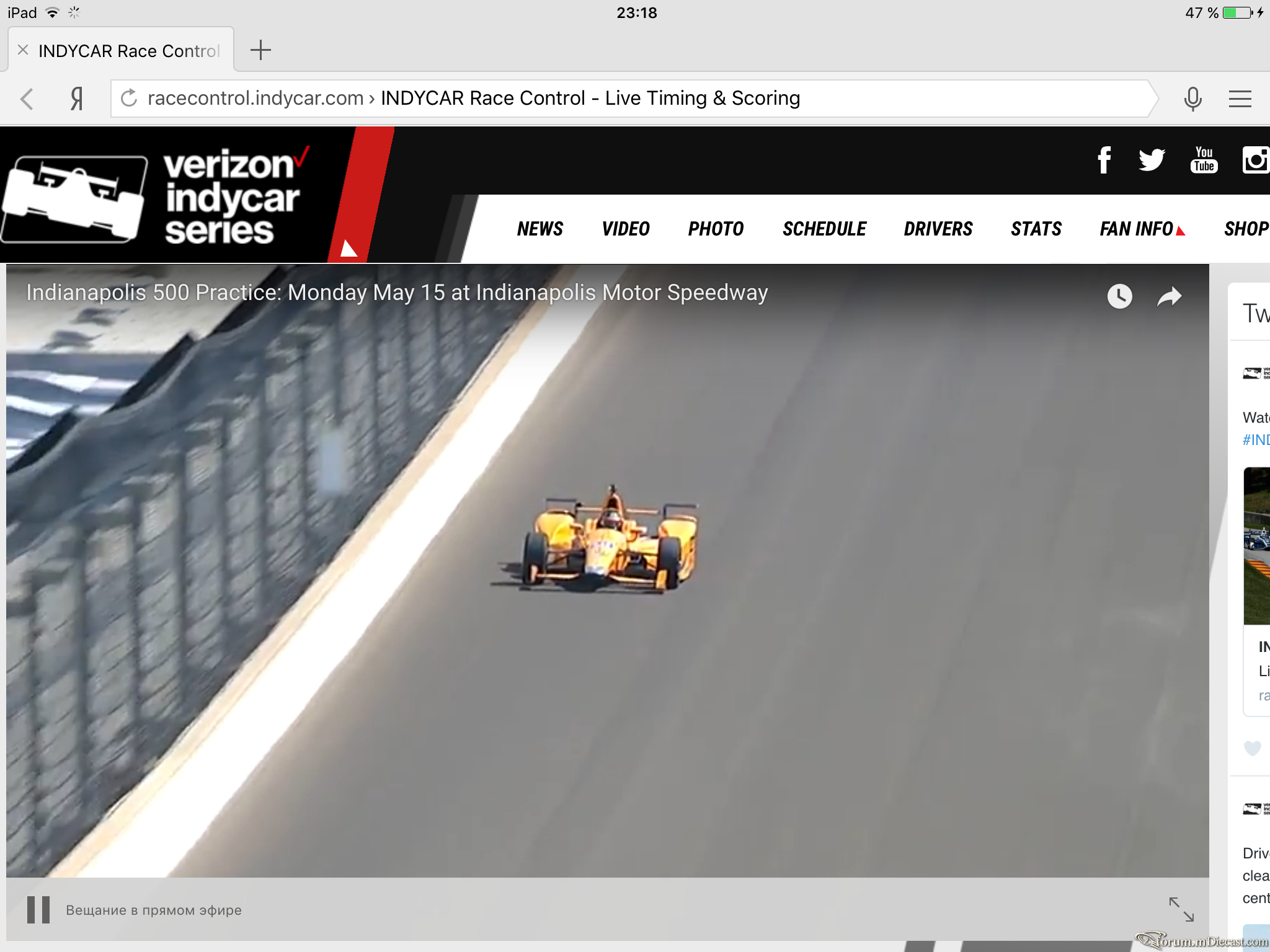Expand the FAN INFO dropdown

click(x=1142, y=229)
